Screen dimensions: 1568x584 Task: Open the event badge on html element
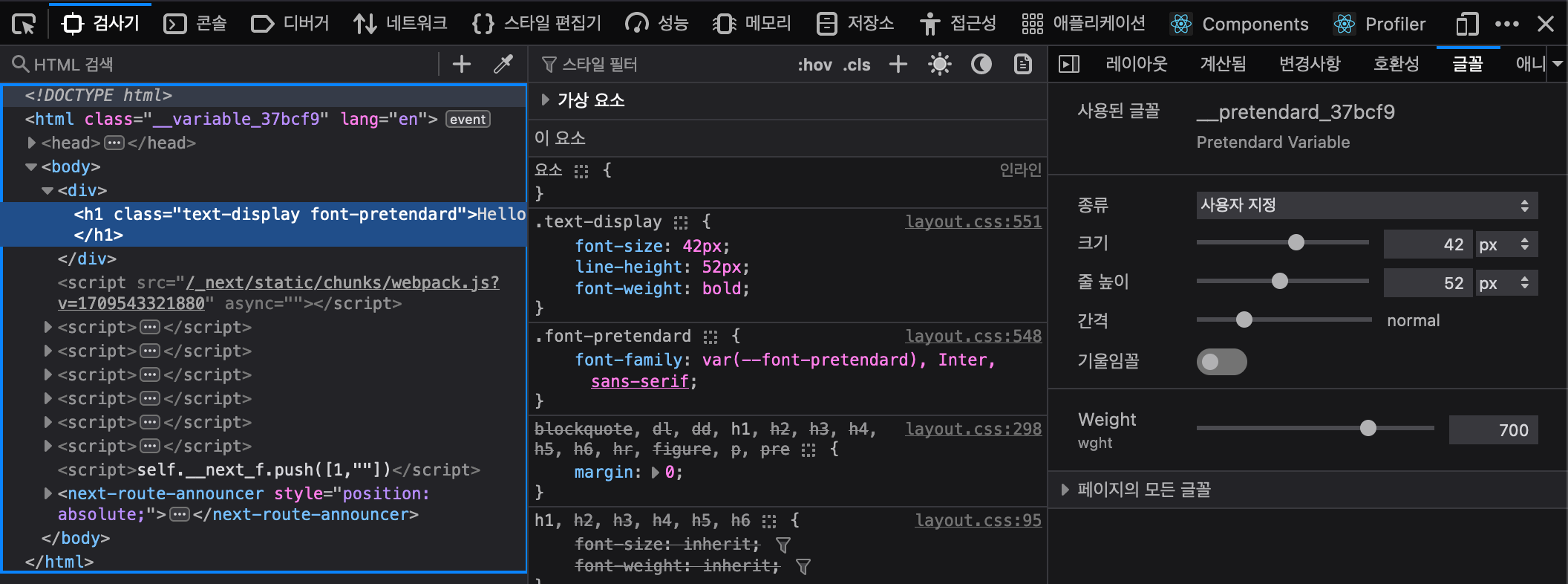click(468, 119)
